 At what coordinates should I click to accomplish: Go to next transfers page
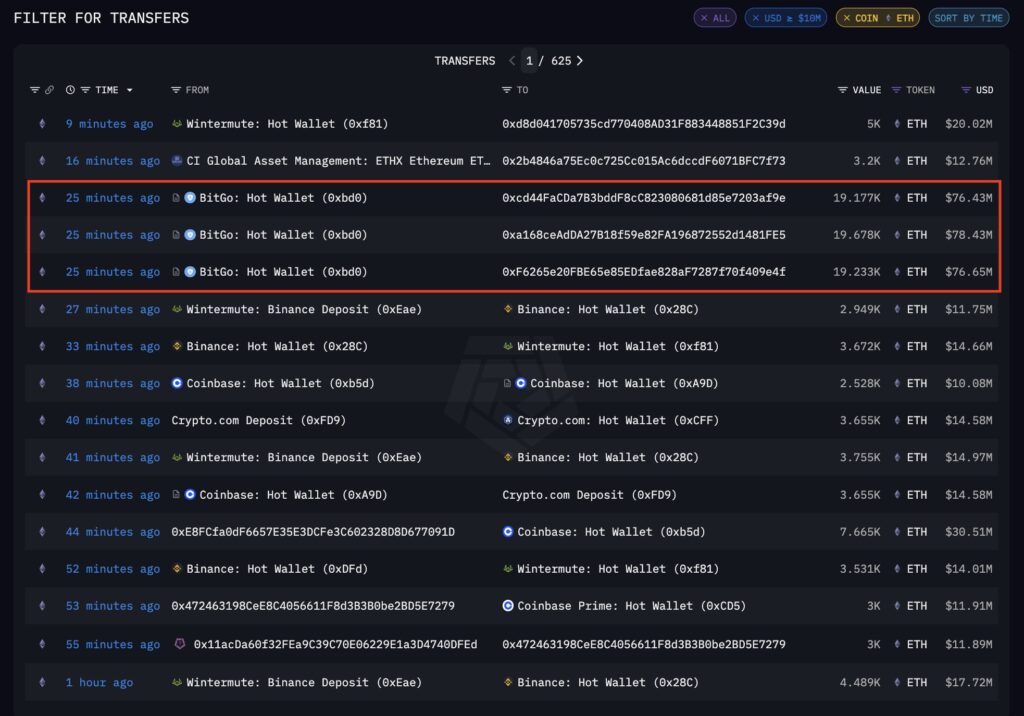[580, 61]
